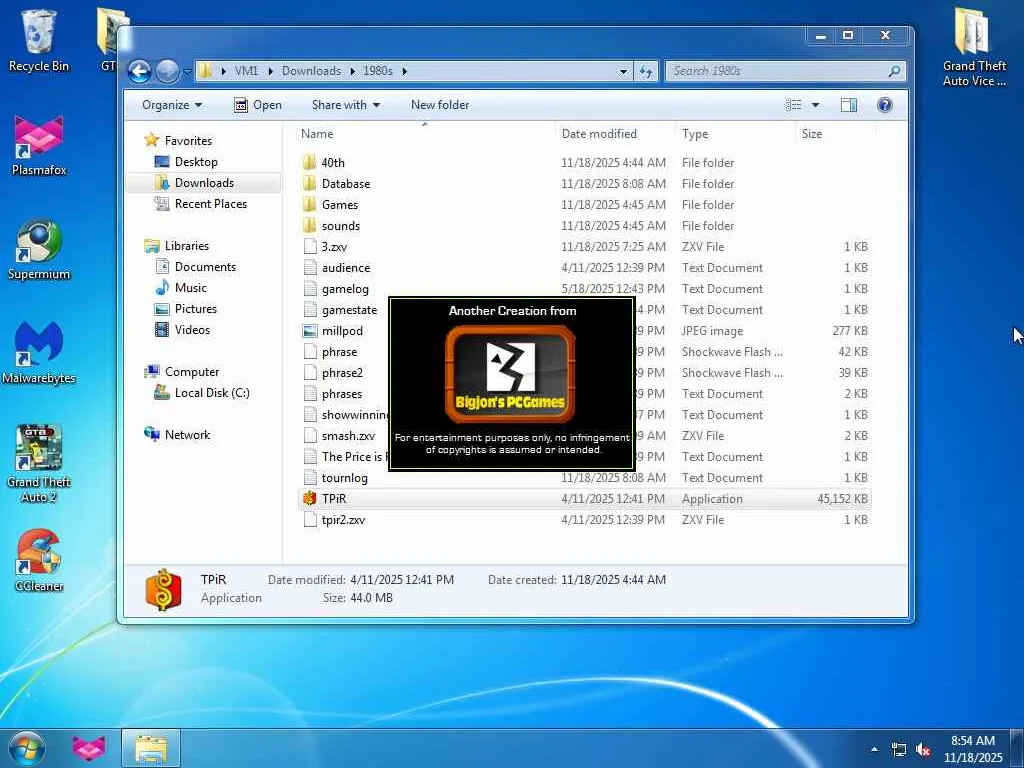
Task: Open the Organize dropdown menu
Action: (x=172, y=105)
